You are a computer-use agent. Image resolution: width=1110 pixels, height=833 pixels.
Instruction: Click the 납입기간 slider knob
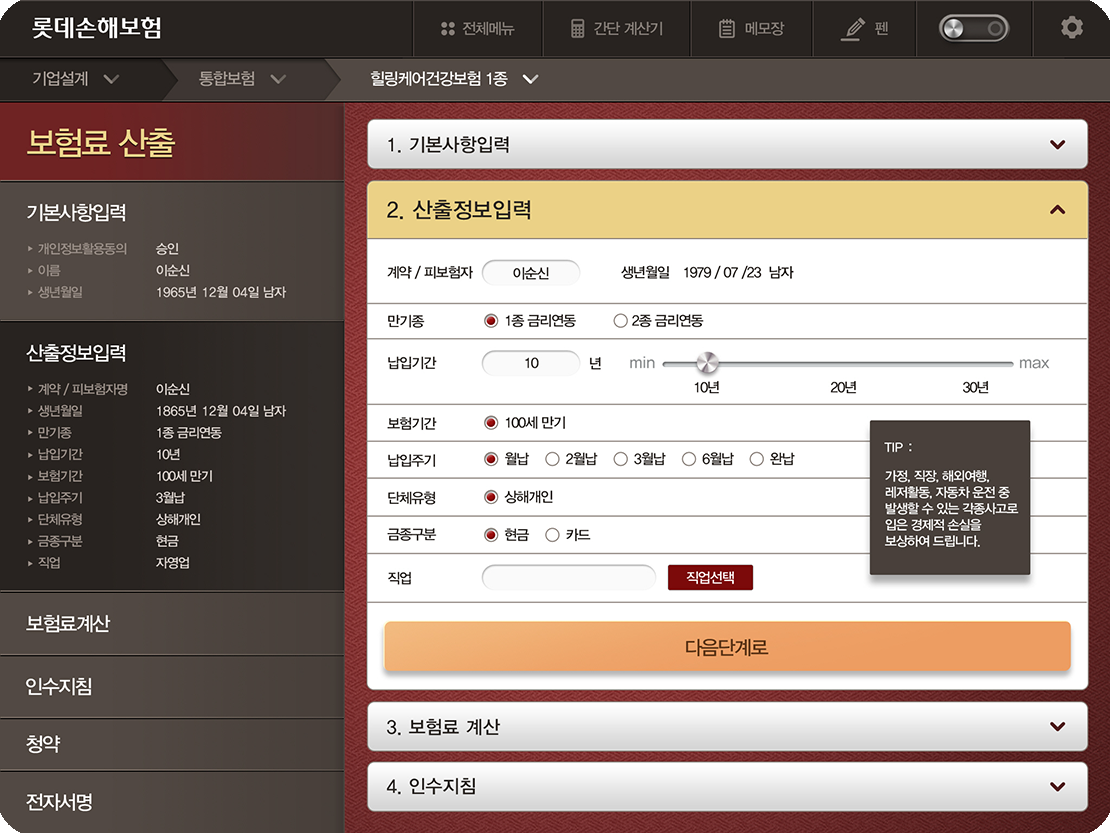pos(706,362)
